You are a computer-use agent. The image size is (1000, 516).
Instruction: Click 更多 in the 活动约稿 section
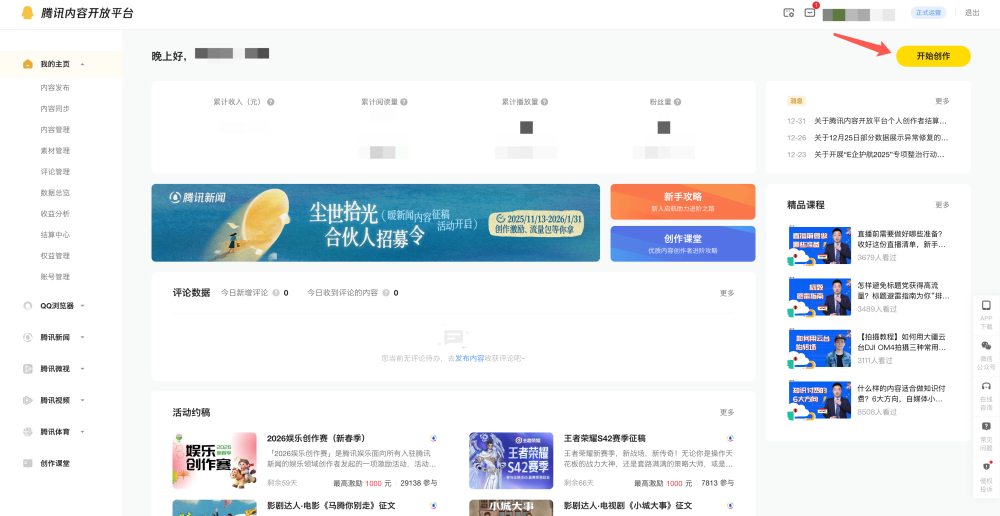[x=727, y=413]
